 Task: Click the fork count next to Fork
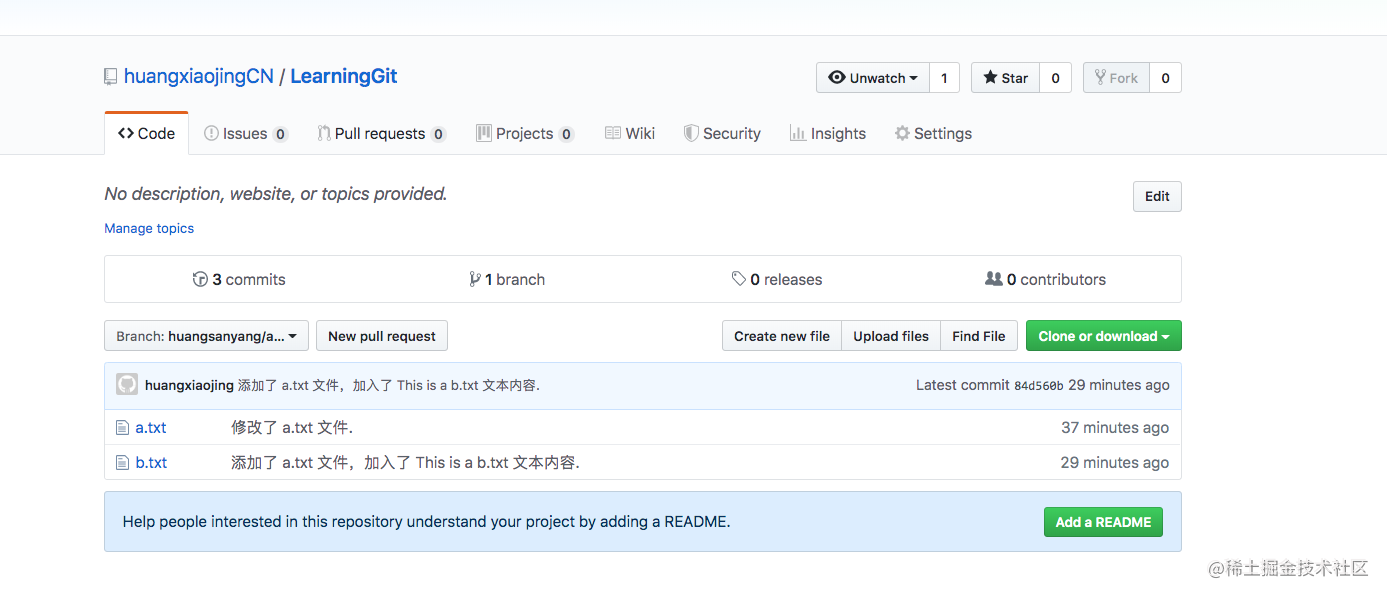pos(1165,78)
